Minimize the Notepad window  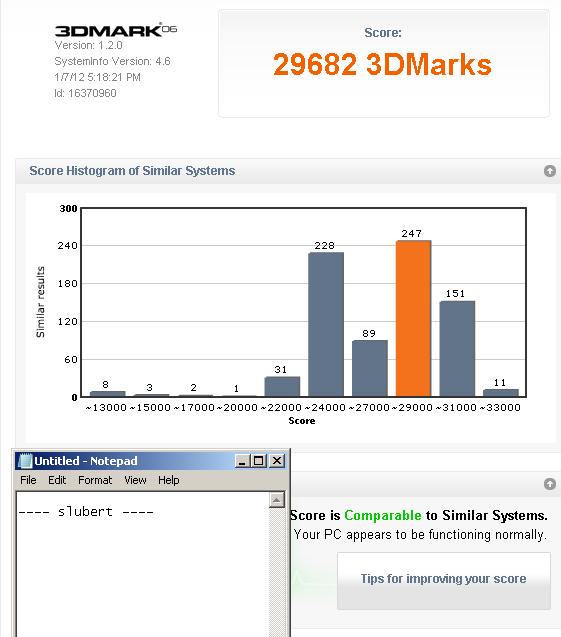243,461
